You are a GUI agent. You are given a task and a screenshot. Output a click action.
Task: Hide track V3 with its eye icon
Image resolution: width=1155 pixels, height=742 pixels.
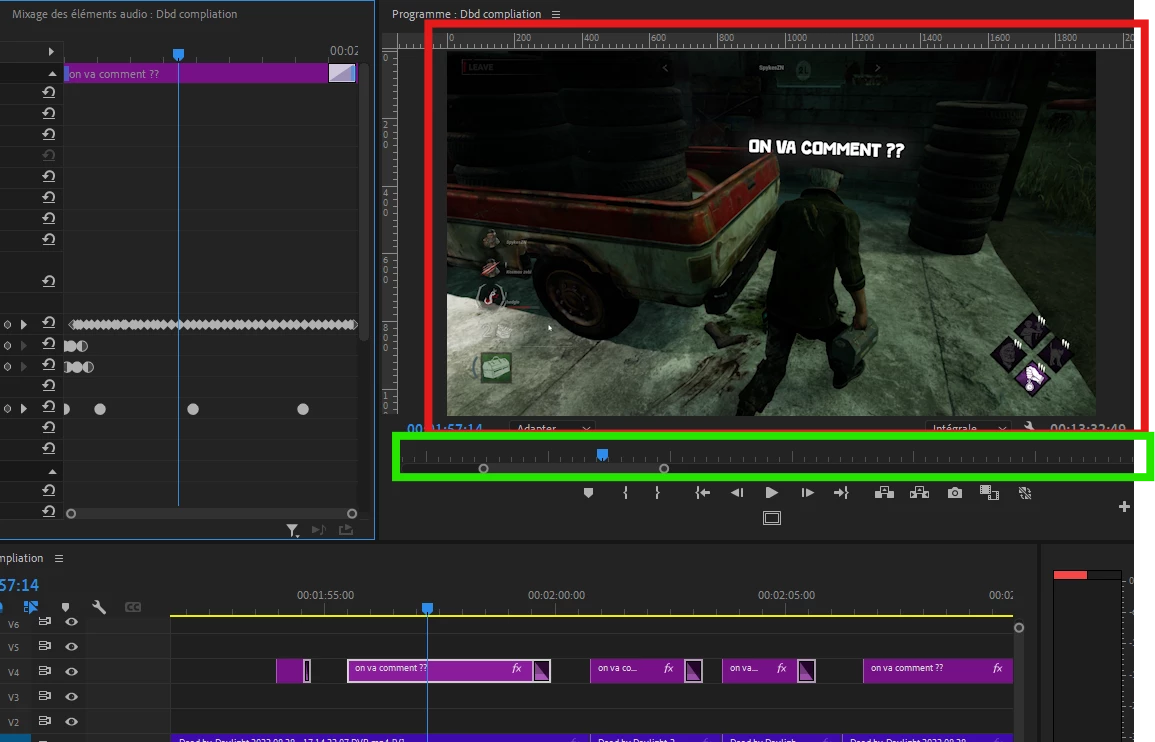(71, 697)
